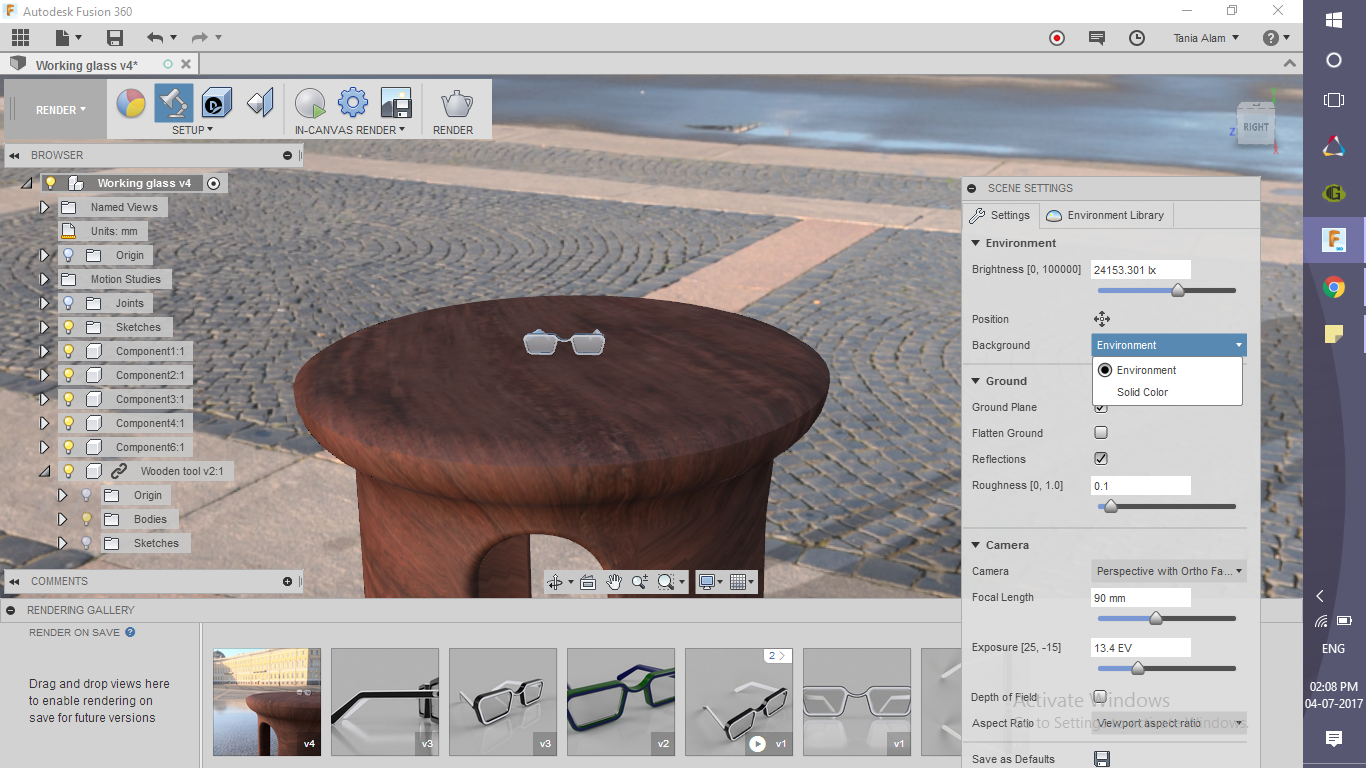Open the Help menu

(1276, 38)
